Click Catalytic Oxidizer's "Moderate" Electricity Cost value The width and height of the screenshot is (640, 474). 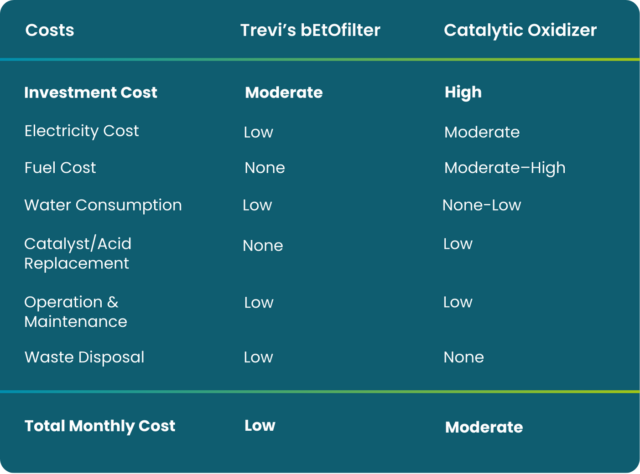[482, 132]
